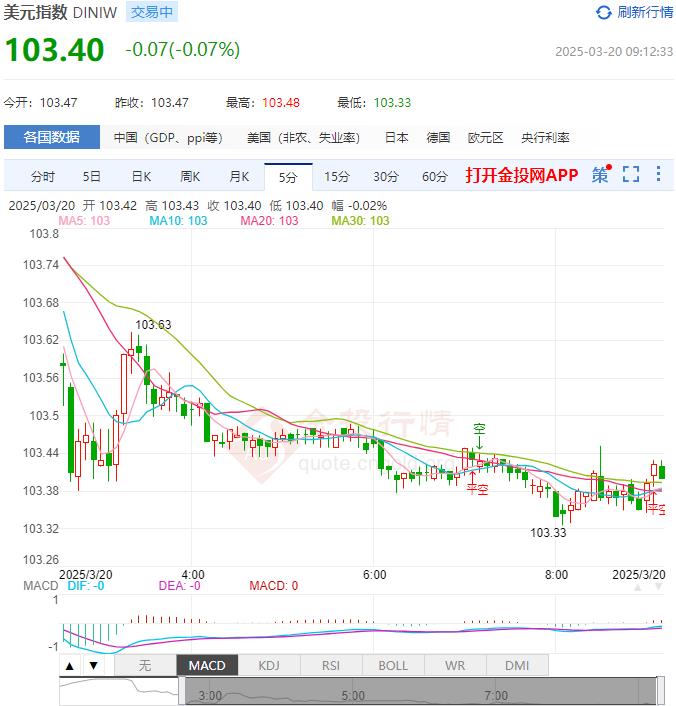
Task: Enter fullscreen chart mode
Action: point(630,175)
